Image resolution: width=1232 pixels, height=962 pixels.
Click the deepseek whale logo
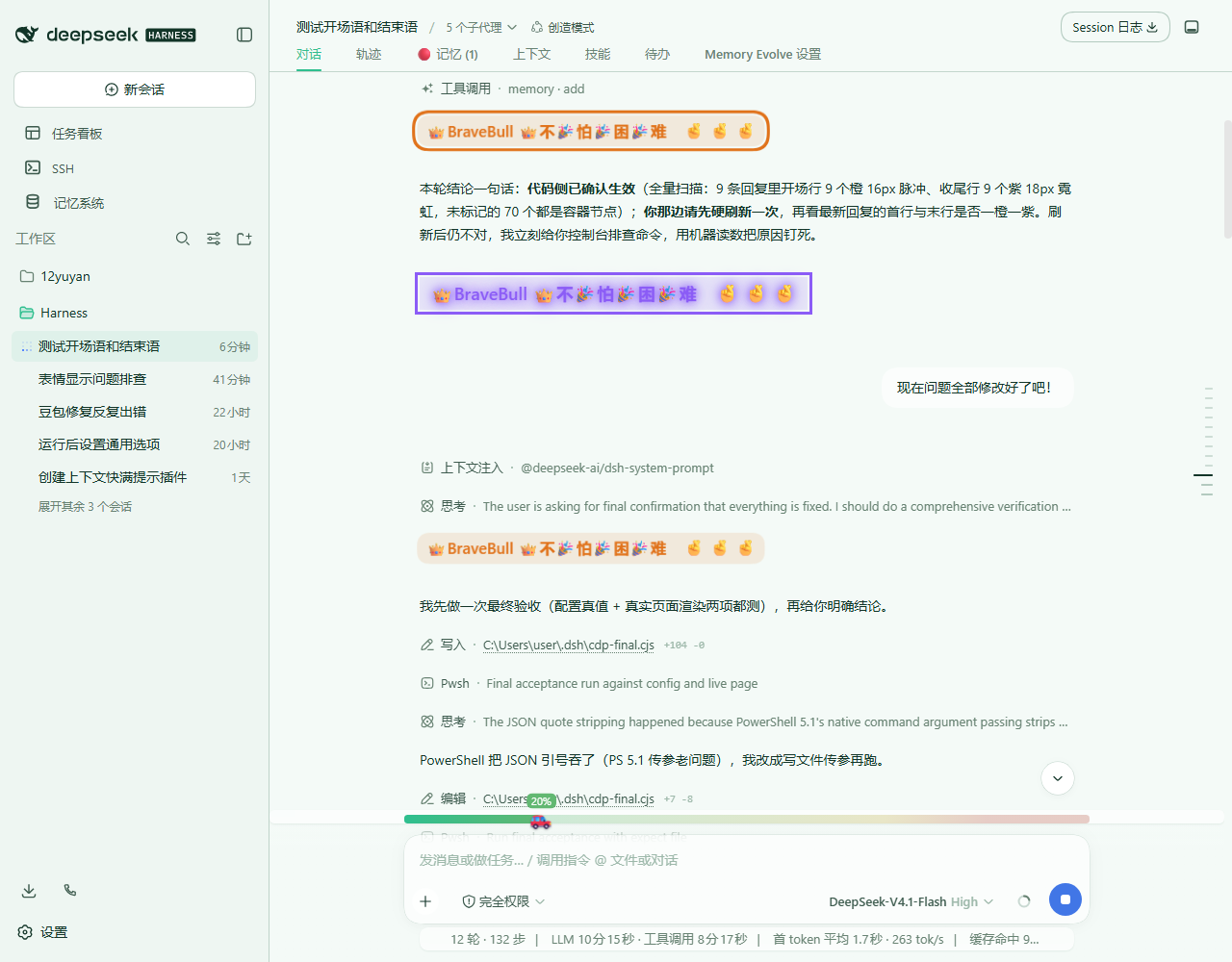pos(27,35)
